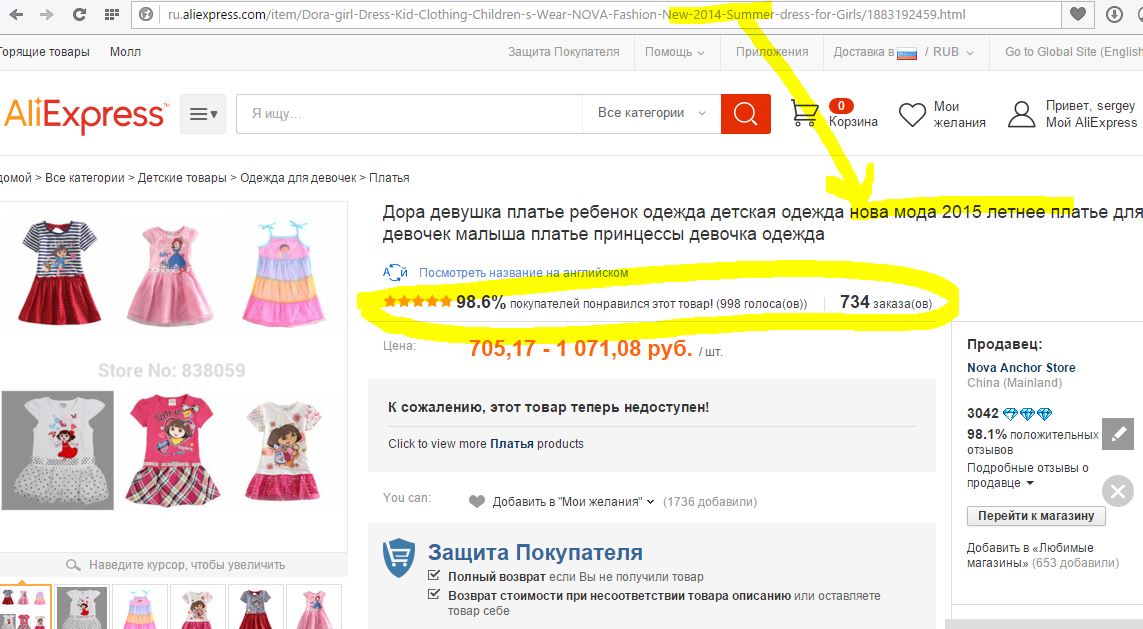Expand the Помощь dropdown

(675, 52)
